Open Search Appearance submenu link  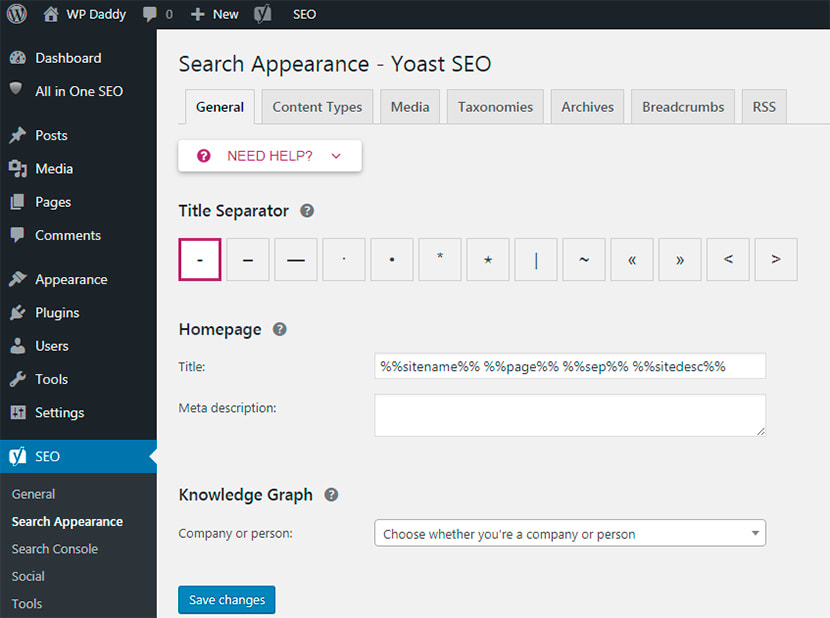point(67,522)
